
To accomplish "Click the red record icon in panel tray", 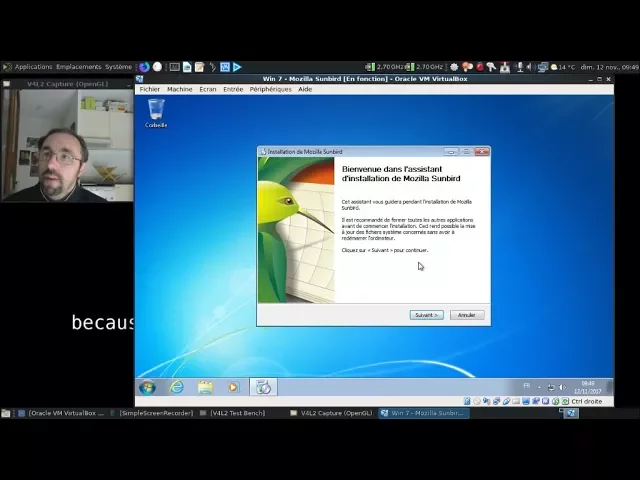I will point(480,67).
